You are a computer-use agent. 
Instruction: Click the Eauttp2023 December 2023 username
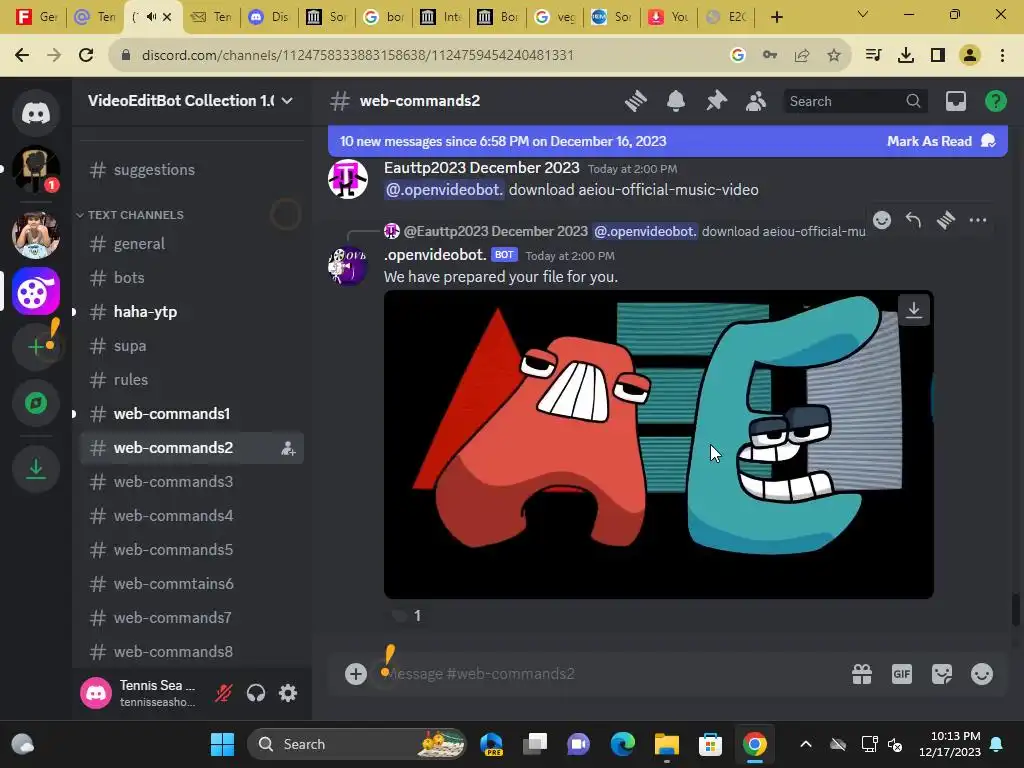(481, 168)
